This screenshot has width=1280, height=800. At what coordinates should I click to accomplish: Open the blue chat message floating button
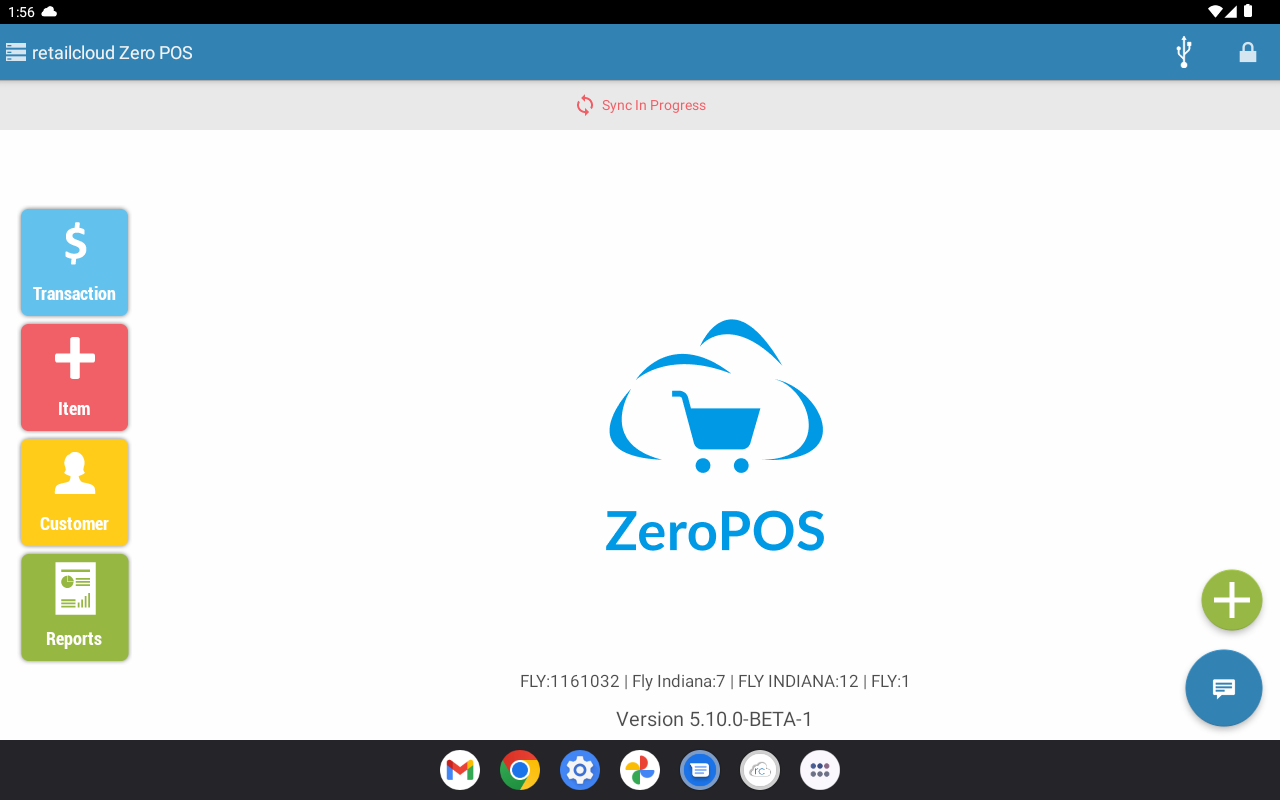(x=1224, y=688)
